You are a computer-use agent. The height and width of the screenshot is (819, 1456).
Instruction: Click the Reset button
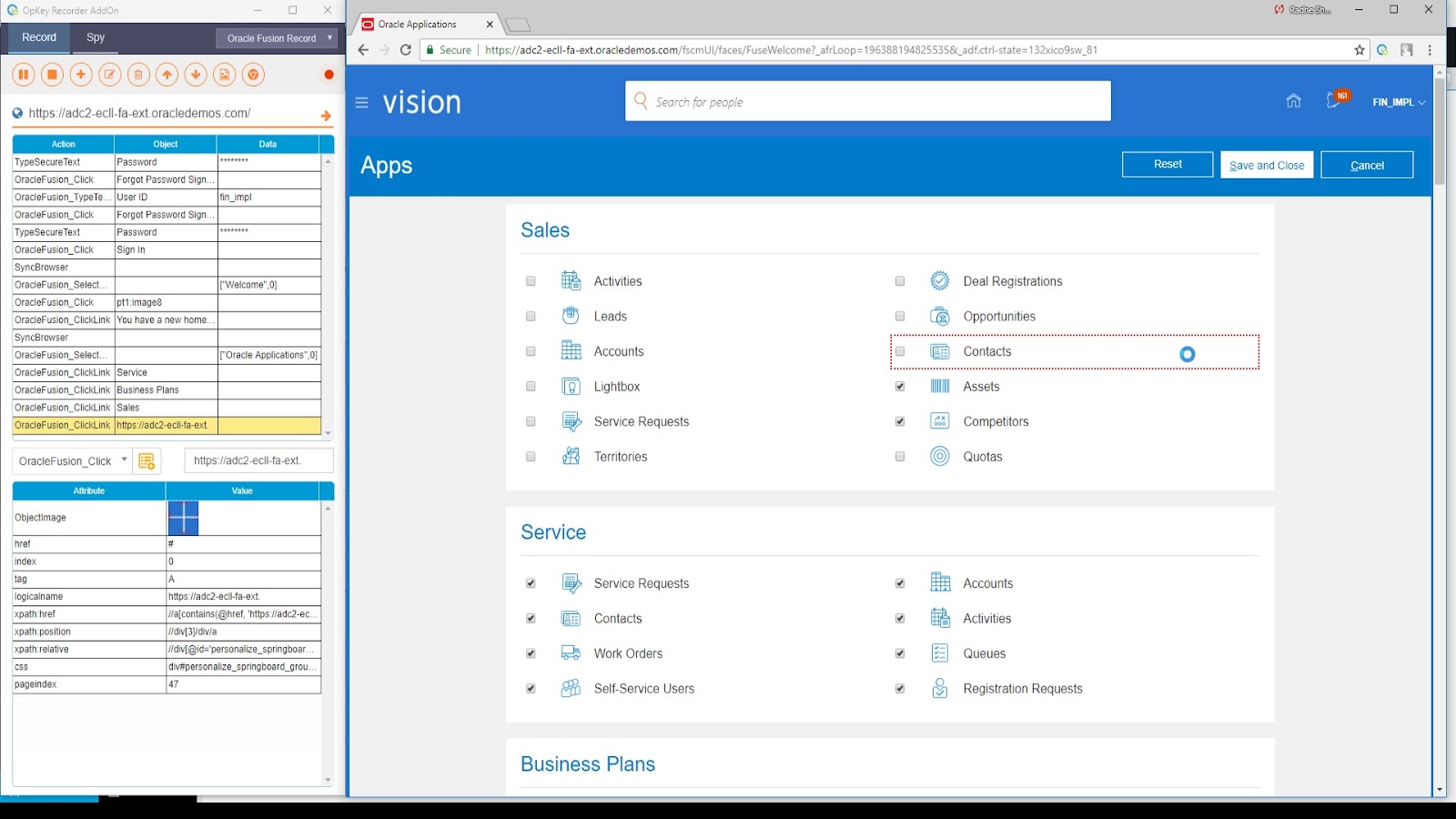coord(1168,165)
